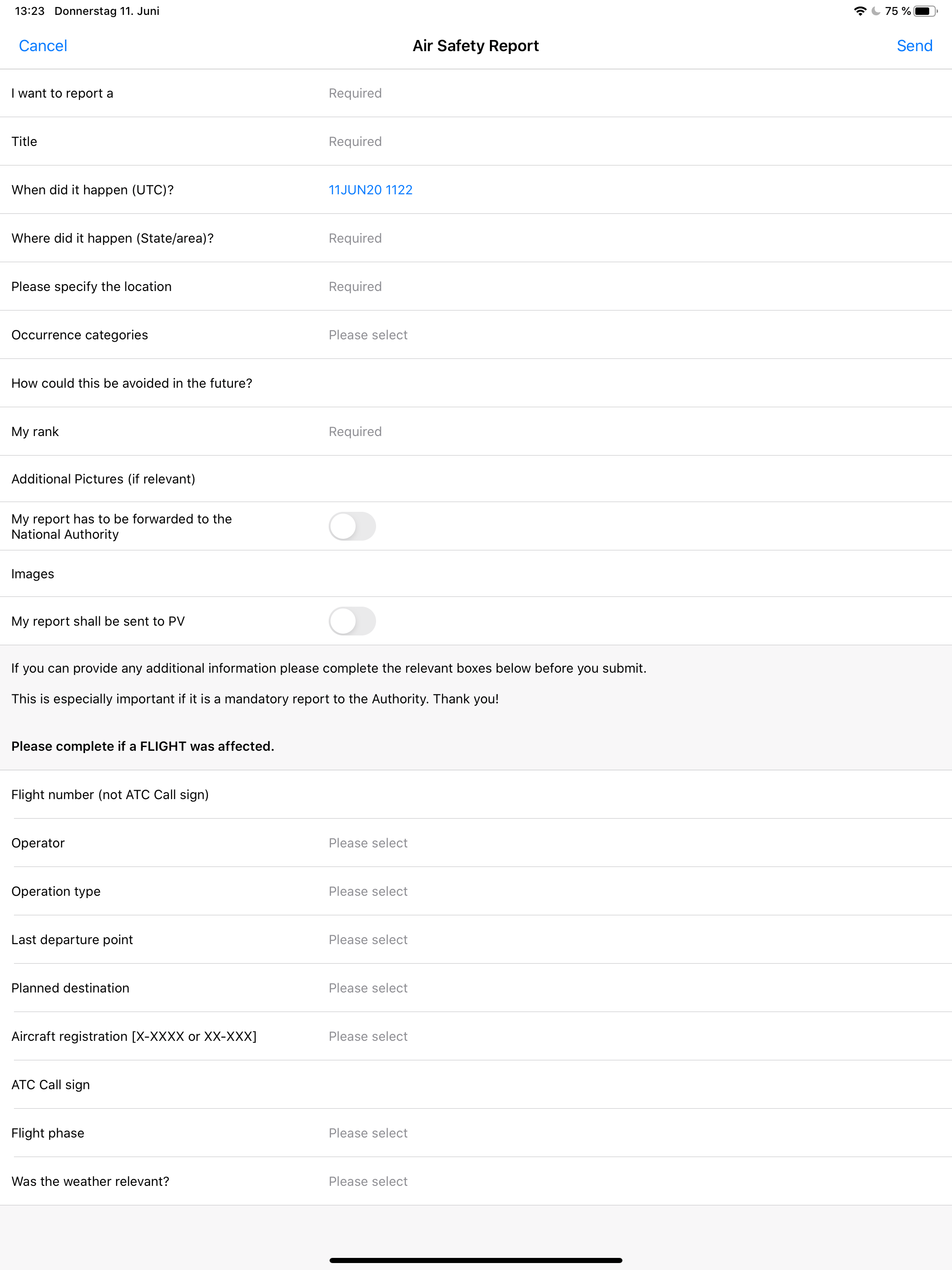952x1270 pixels.
Task: Open the Operator selection list
Action: (368, 843)
